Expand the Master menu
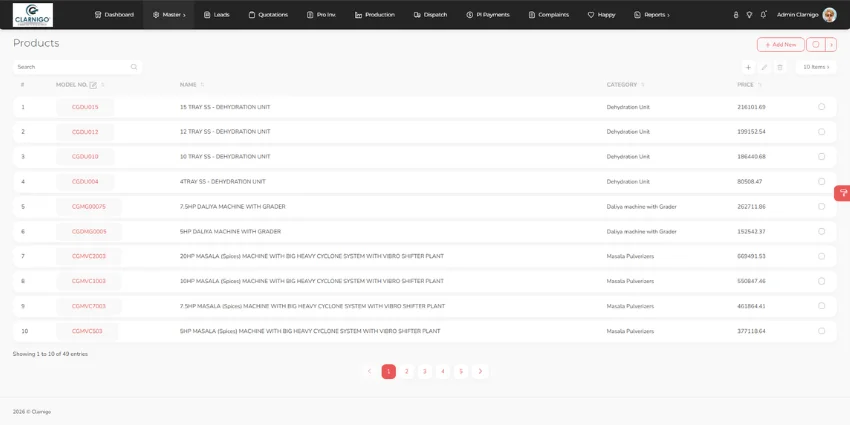Image resolution: width=850 pixels, height=425 pixels. click(169, 15)
